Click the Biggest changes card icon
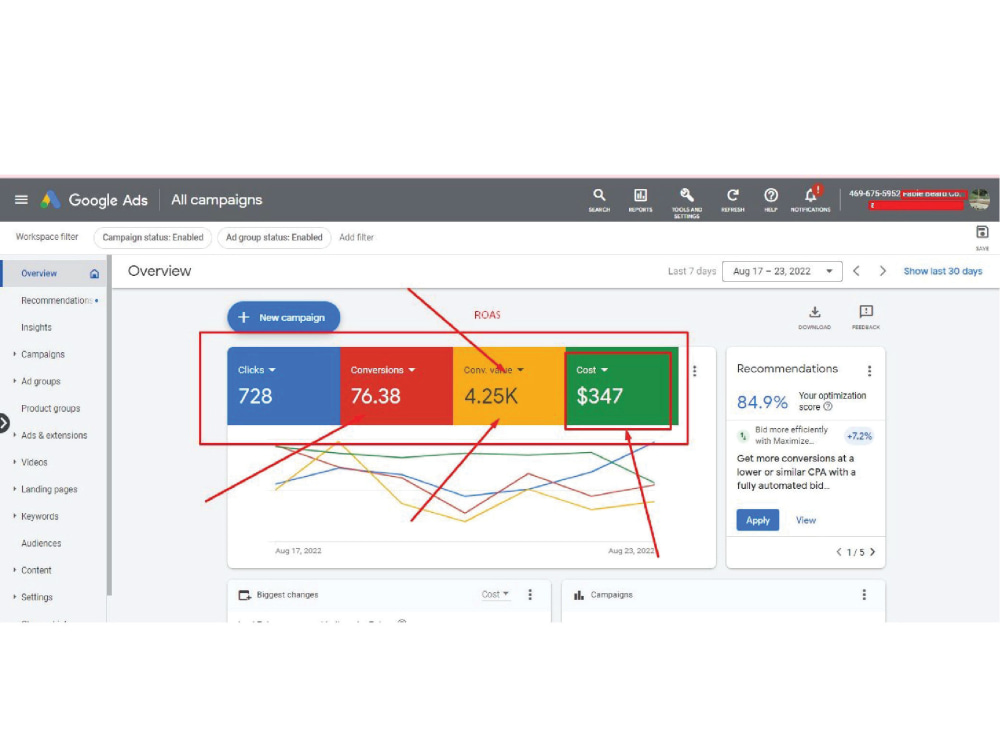The width and height of the screenshot is (1000, 750). [244, 595]
